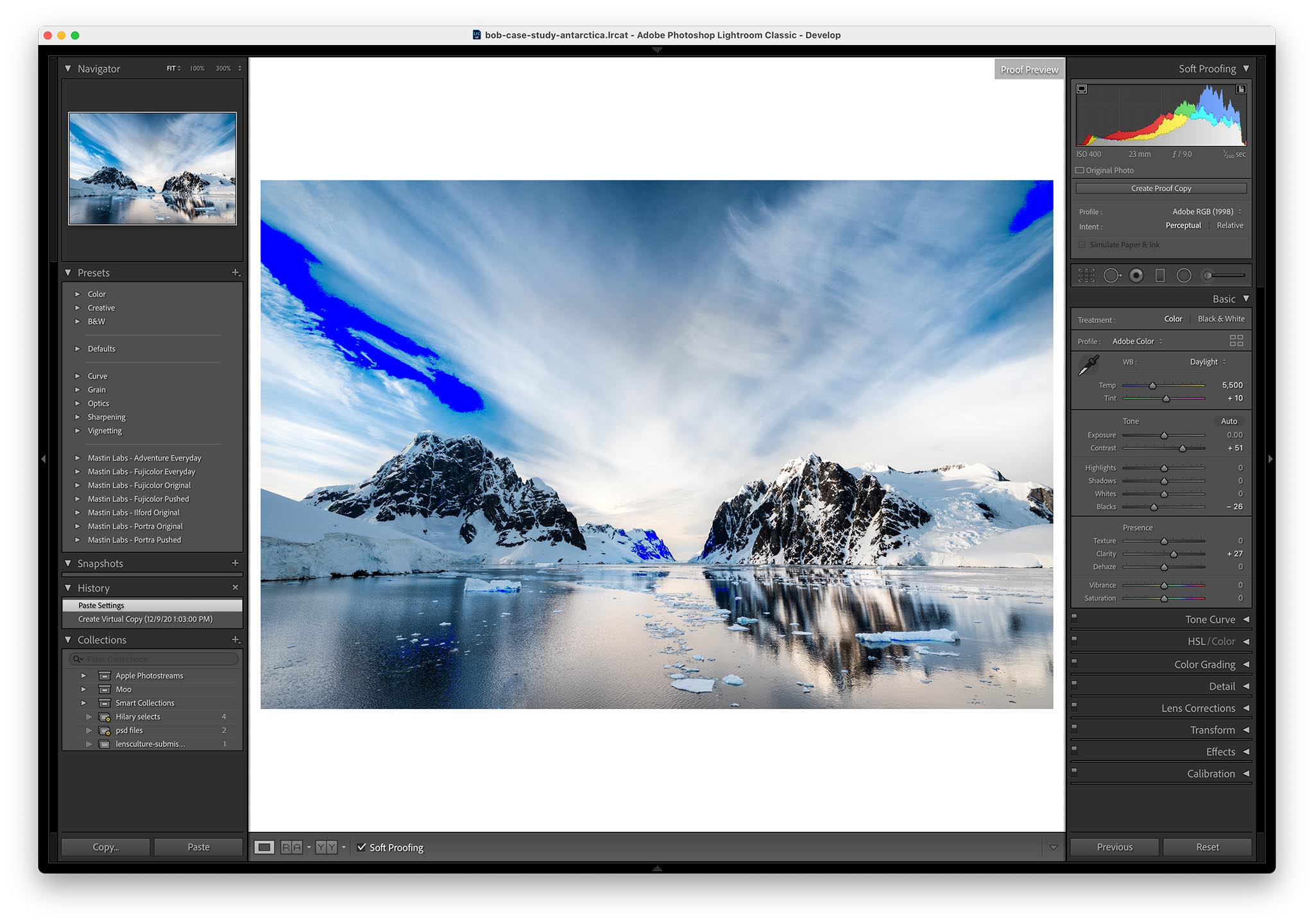This screenshot has height=924, width=1314.
Task: Select Before/After top-bottom view button
Action: [326, 847]
